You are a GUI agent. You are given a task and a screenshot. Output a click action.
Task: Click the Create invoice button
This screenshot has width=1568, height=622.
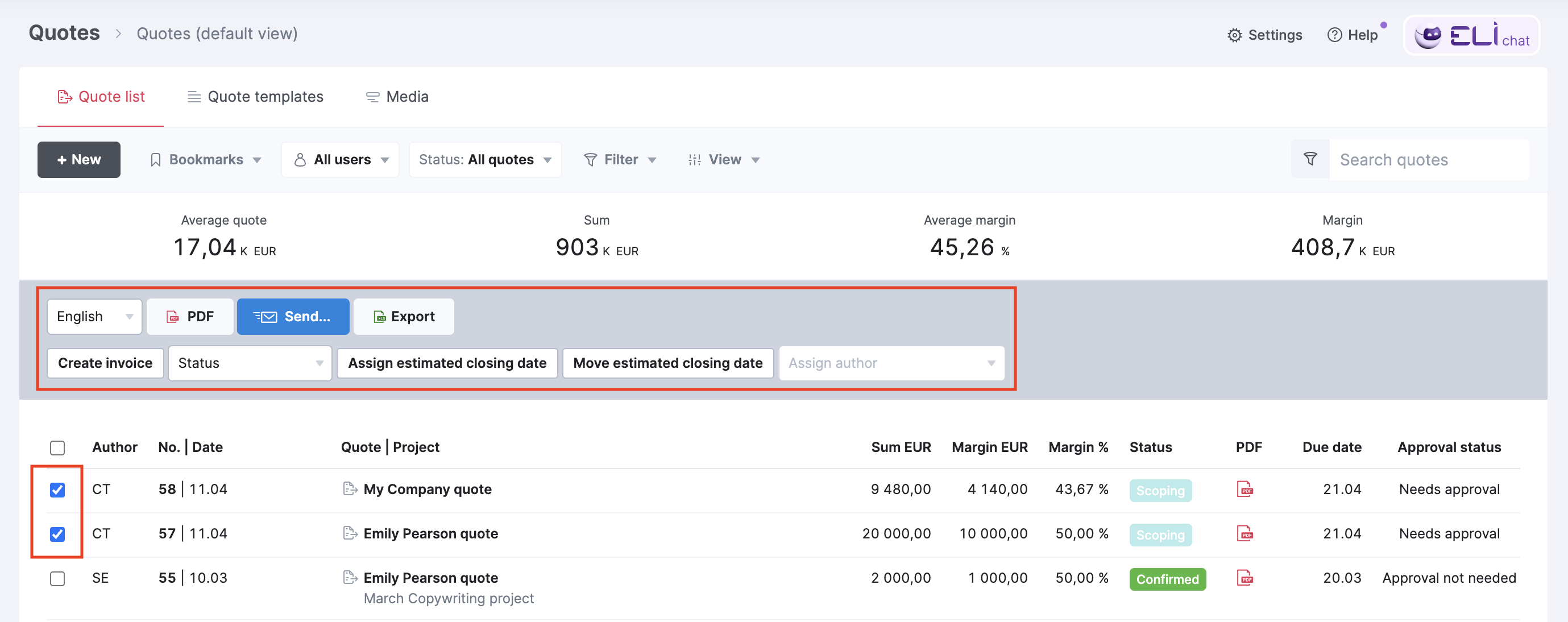[x=105, y=363]
